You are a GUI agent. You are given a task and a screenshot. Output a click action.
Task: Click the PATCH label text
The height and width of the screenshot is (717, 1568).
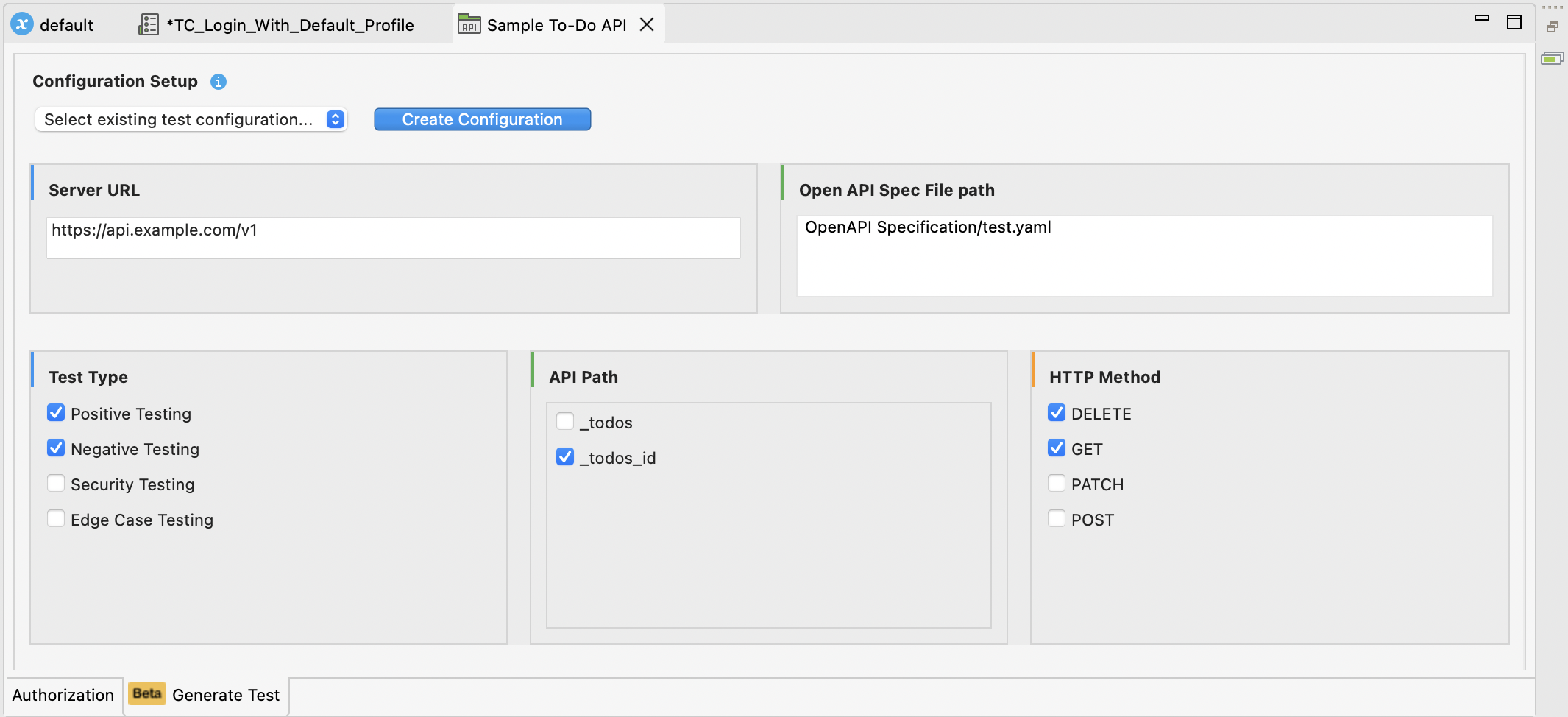pyautogui.click(x=1098, y=484)
